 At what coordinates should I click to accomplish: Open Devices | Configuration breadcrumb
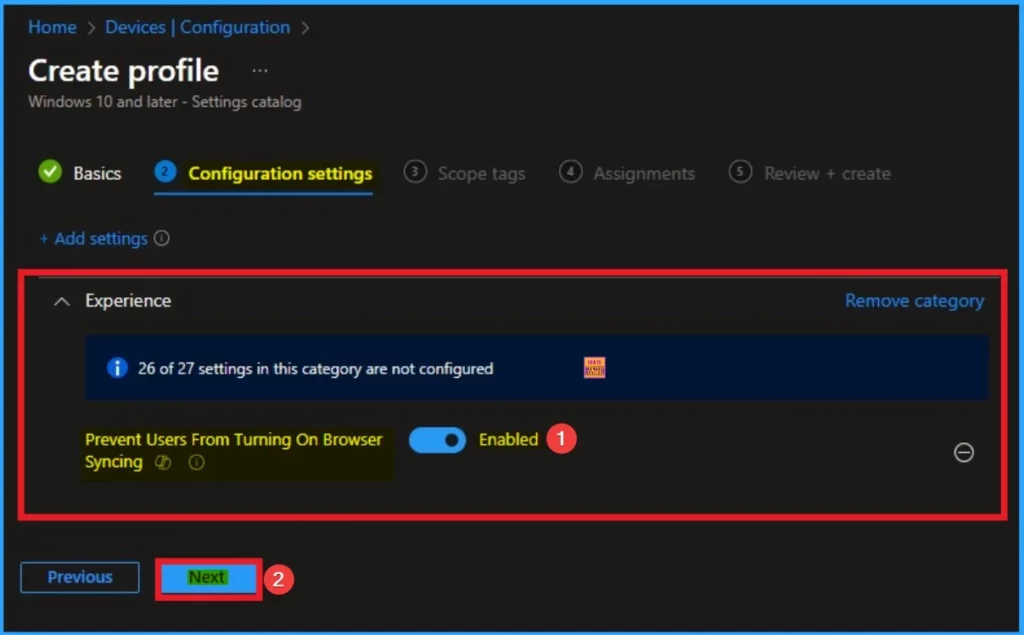point(197,27)
